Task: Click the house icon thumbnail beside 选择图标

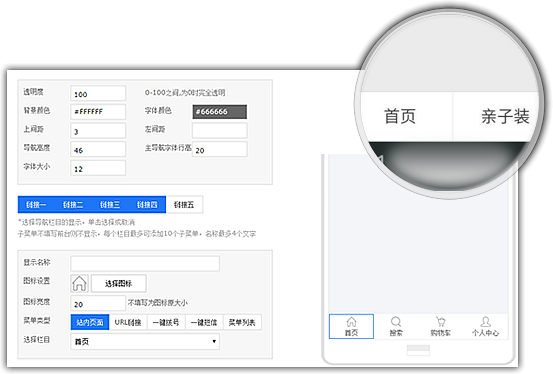Action: [79, 283]
